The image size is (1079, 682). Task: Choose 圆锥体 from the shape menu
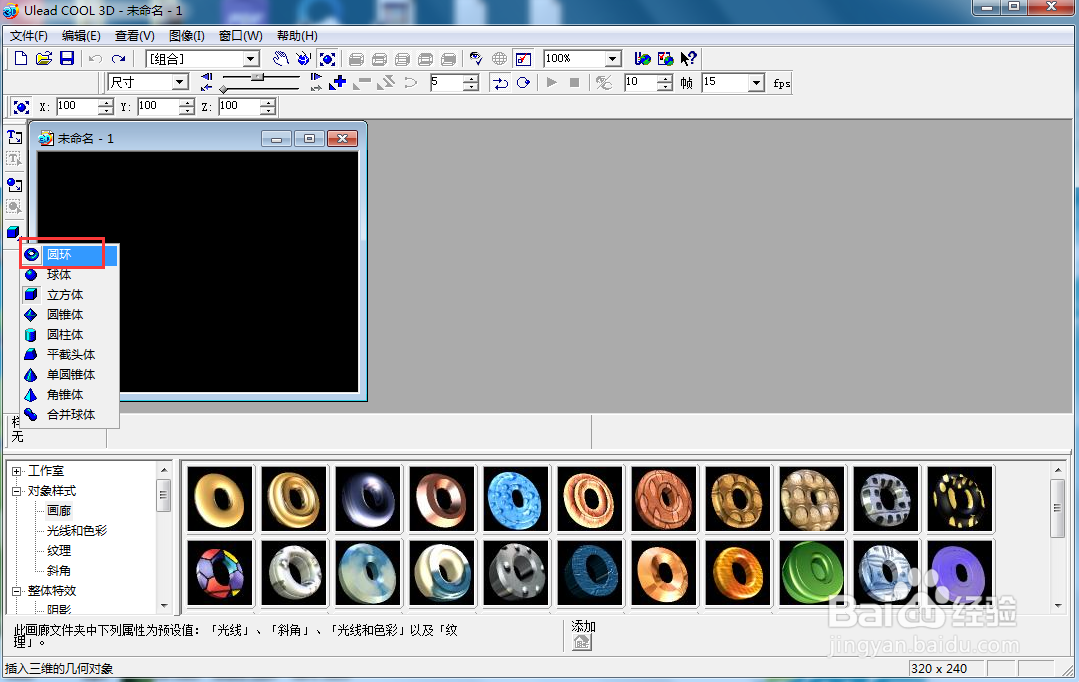pos(70,315)
